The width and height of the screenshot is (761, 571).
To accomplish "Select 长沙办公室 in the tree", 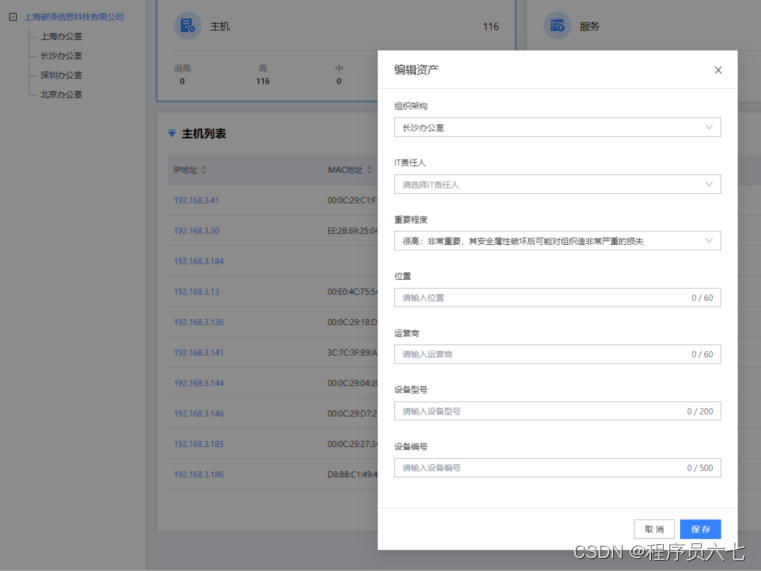I will coord(61,56).
